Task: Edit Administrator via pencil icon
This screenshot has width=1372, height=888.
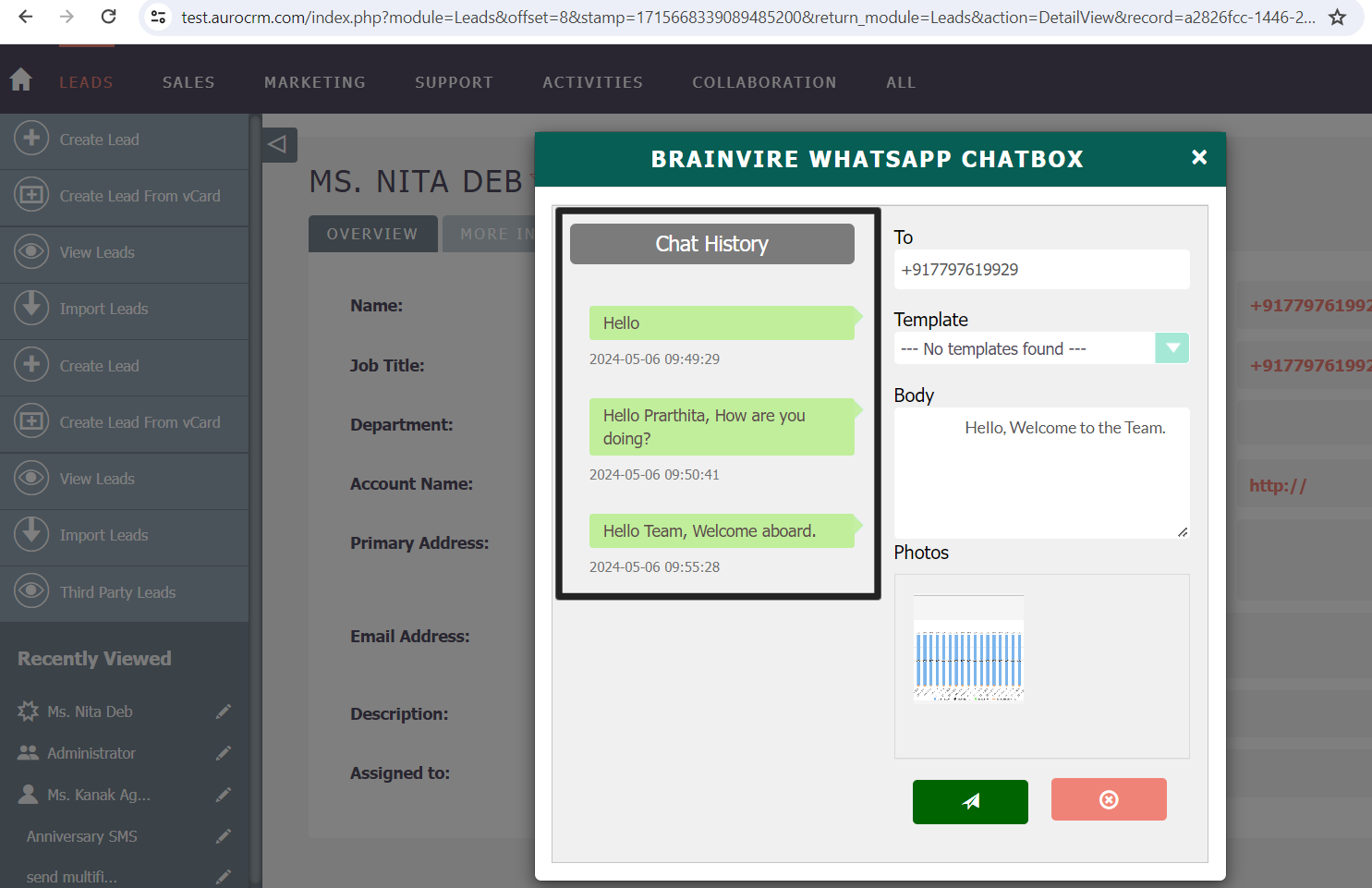Action: point(224,753)
